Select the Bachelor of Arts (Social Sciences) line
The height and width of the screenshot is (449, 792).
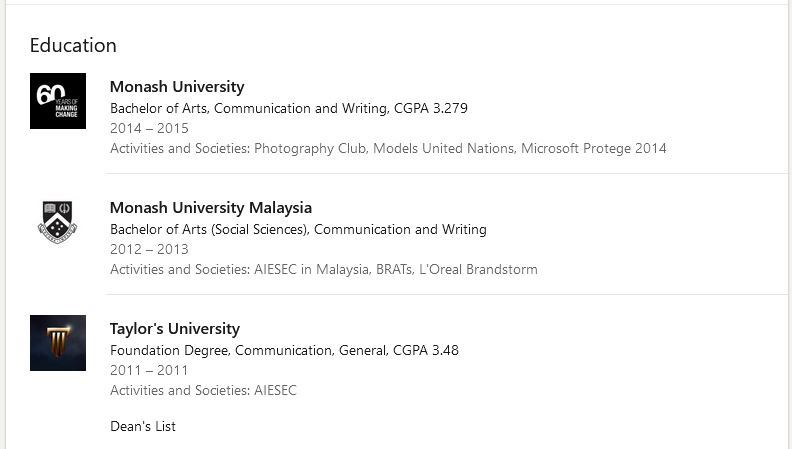pos(298,229)
